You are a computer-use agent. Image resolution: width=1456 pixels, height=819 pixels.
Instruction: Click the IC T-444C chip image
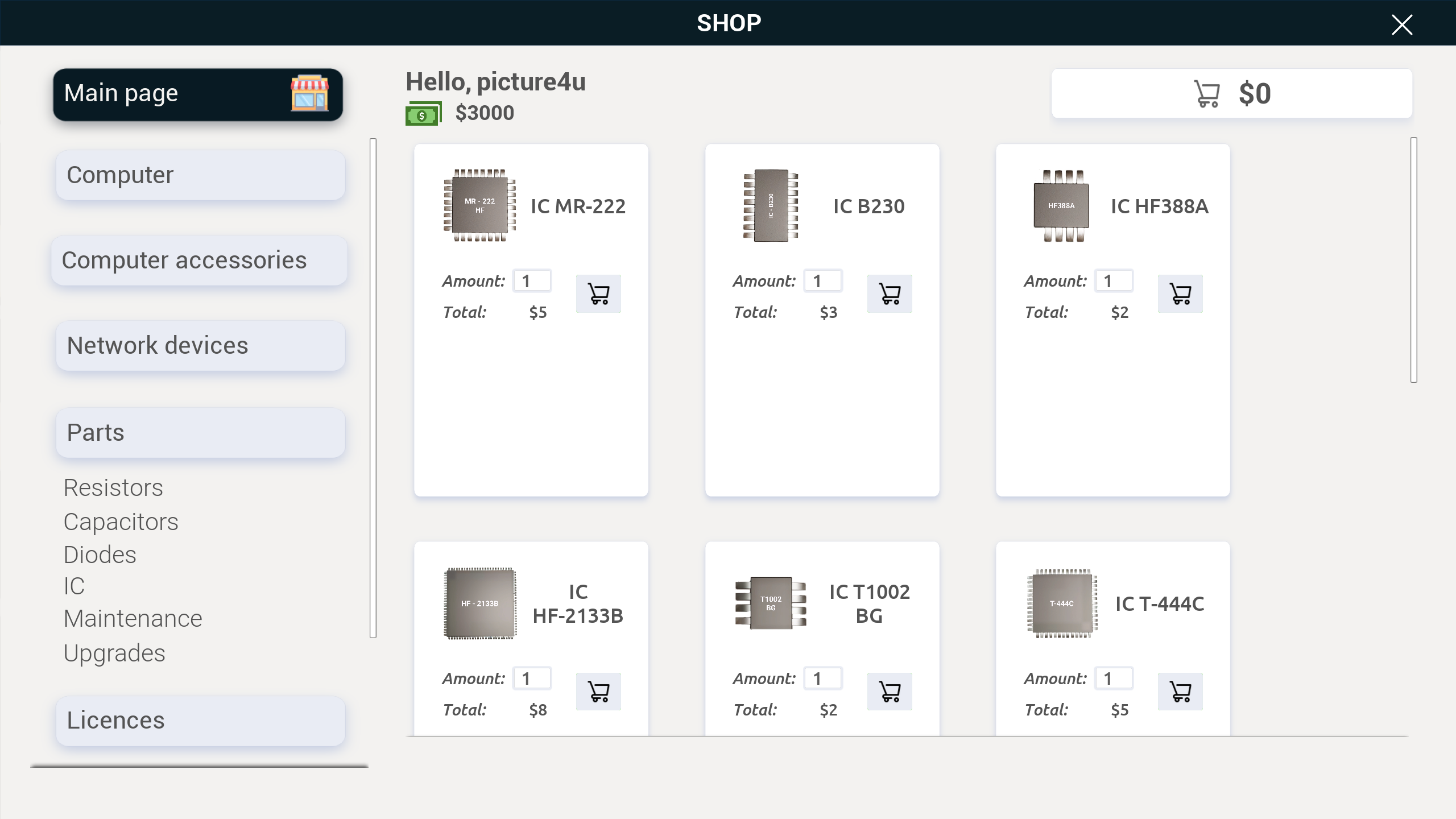(1061, 603)
